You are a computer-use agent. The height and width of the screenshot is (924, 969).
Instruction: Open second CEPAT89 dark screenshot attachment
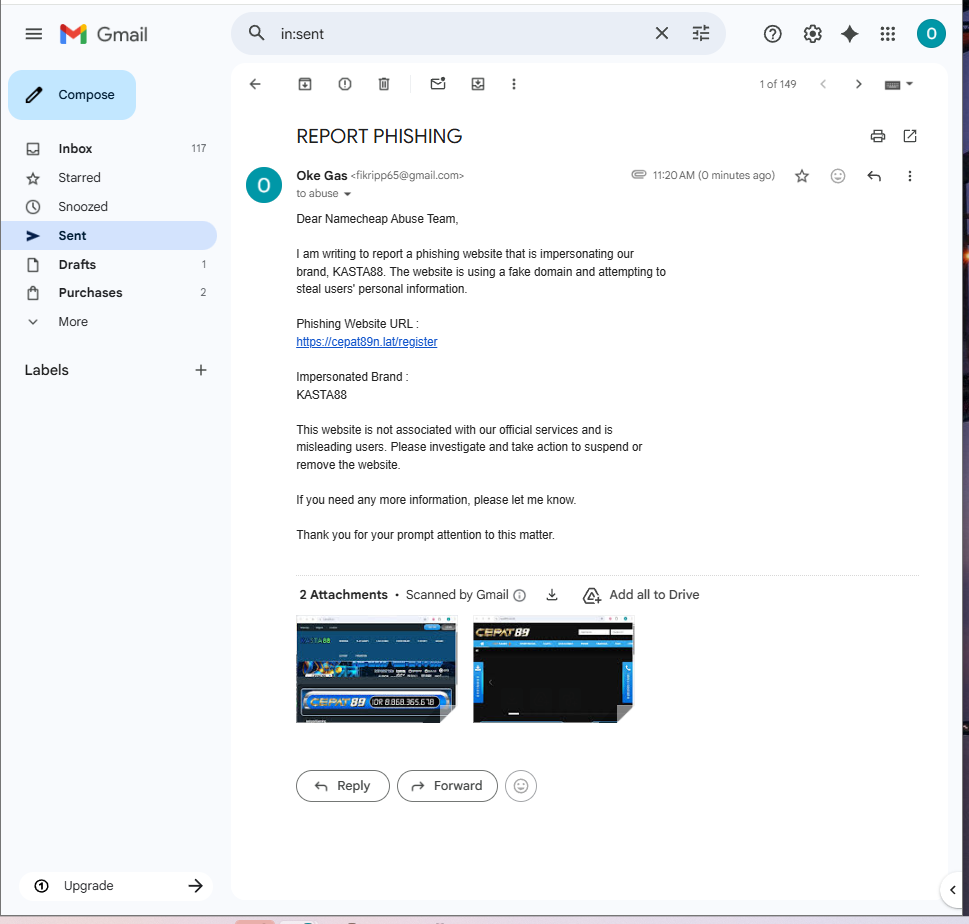(x=553, y=669)
